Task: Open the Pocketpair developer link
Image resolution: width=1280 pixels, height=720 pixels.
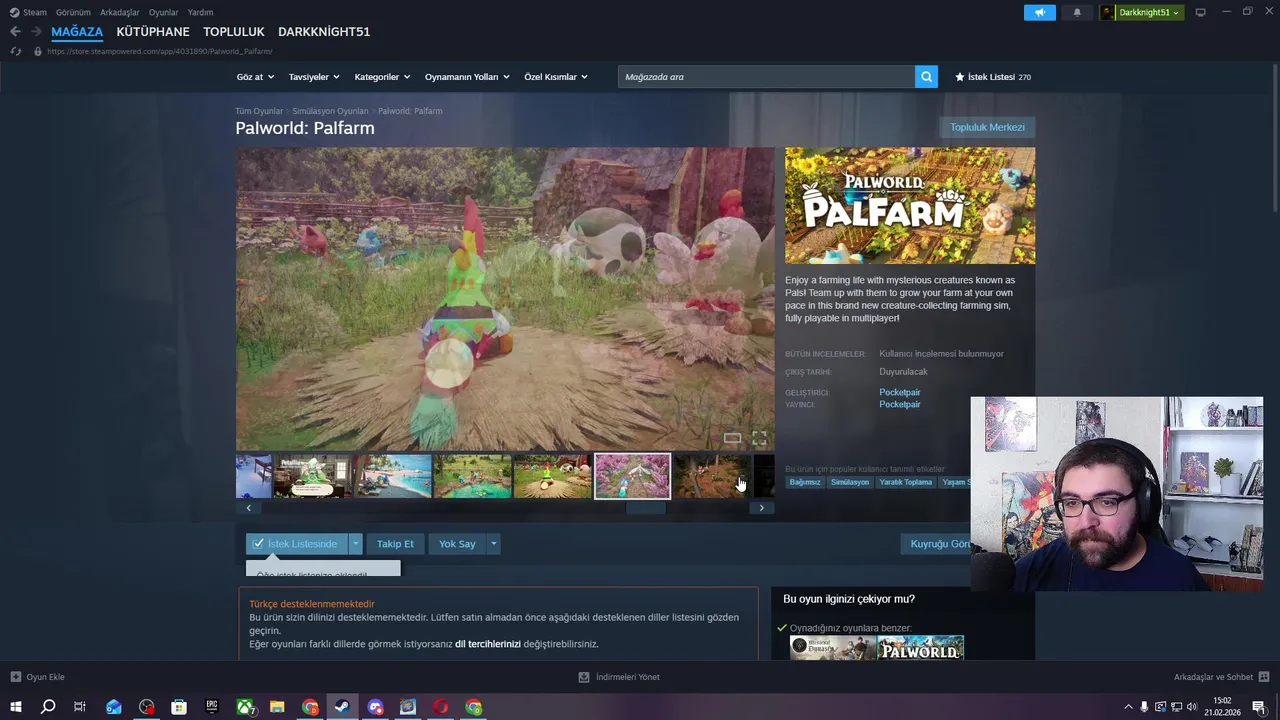Action: coord(900,392)
